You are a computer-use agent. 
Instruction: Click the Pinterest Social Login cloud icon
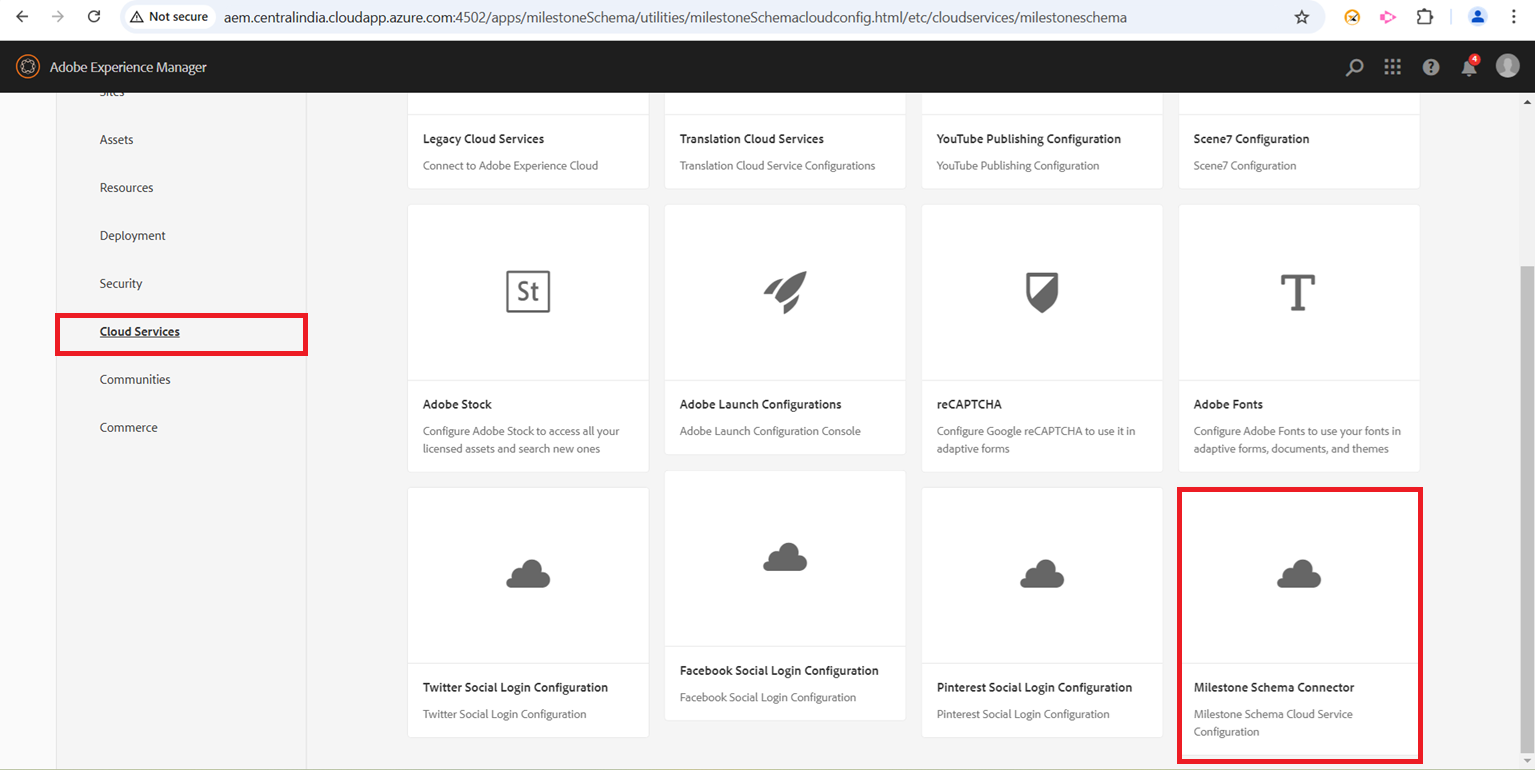pos(1042,574)
